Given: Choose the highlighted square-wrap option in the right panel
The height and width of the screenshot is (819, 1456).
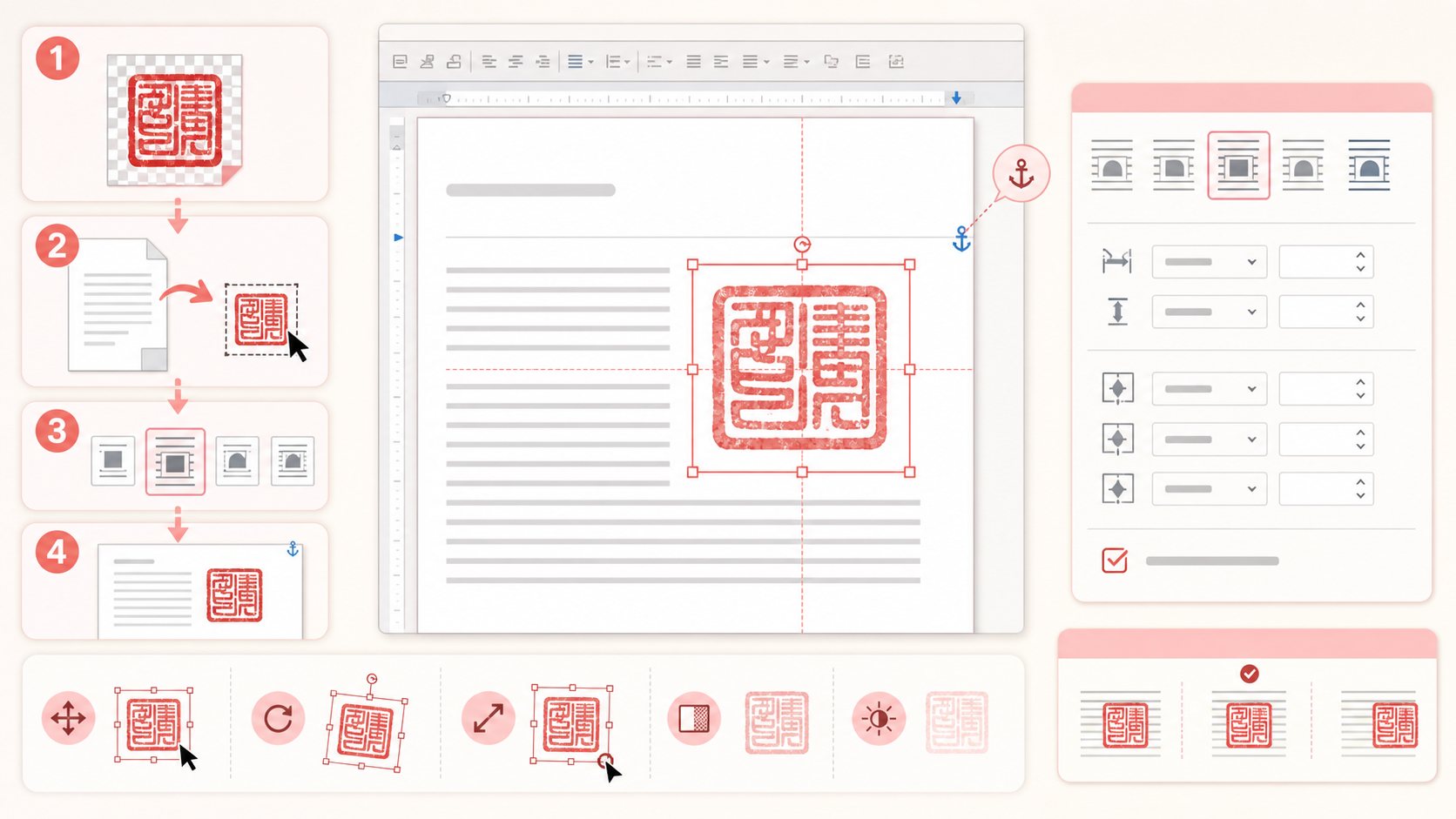Looking at the screenshot, I should (1238, 165).
